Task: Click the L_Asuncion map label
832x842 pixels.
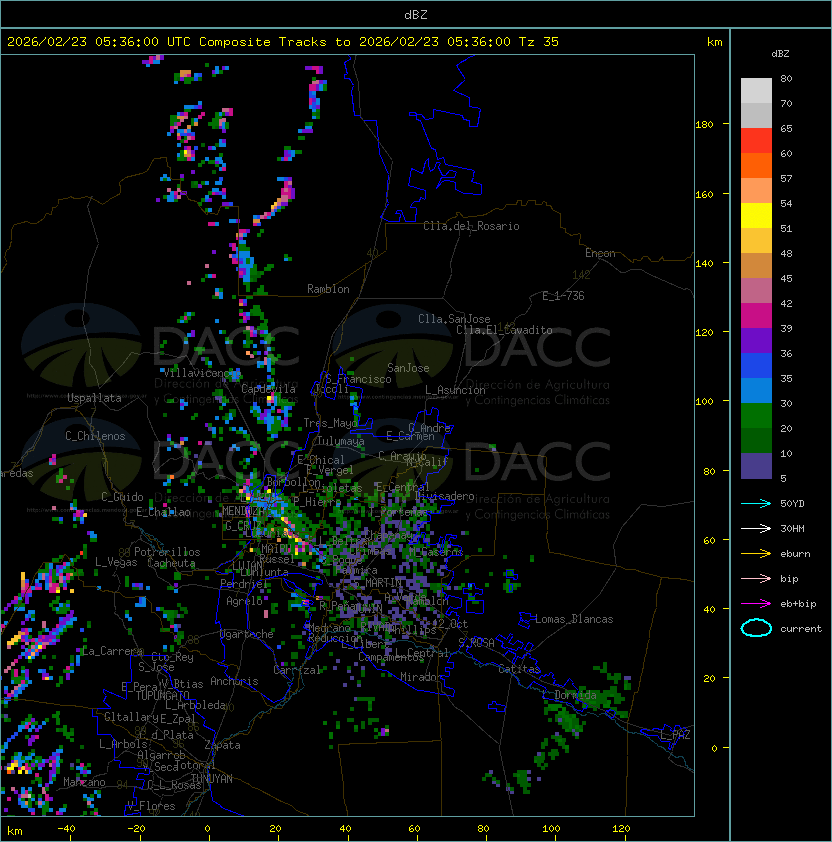Action: (455, 390)
